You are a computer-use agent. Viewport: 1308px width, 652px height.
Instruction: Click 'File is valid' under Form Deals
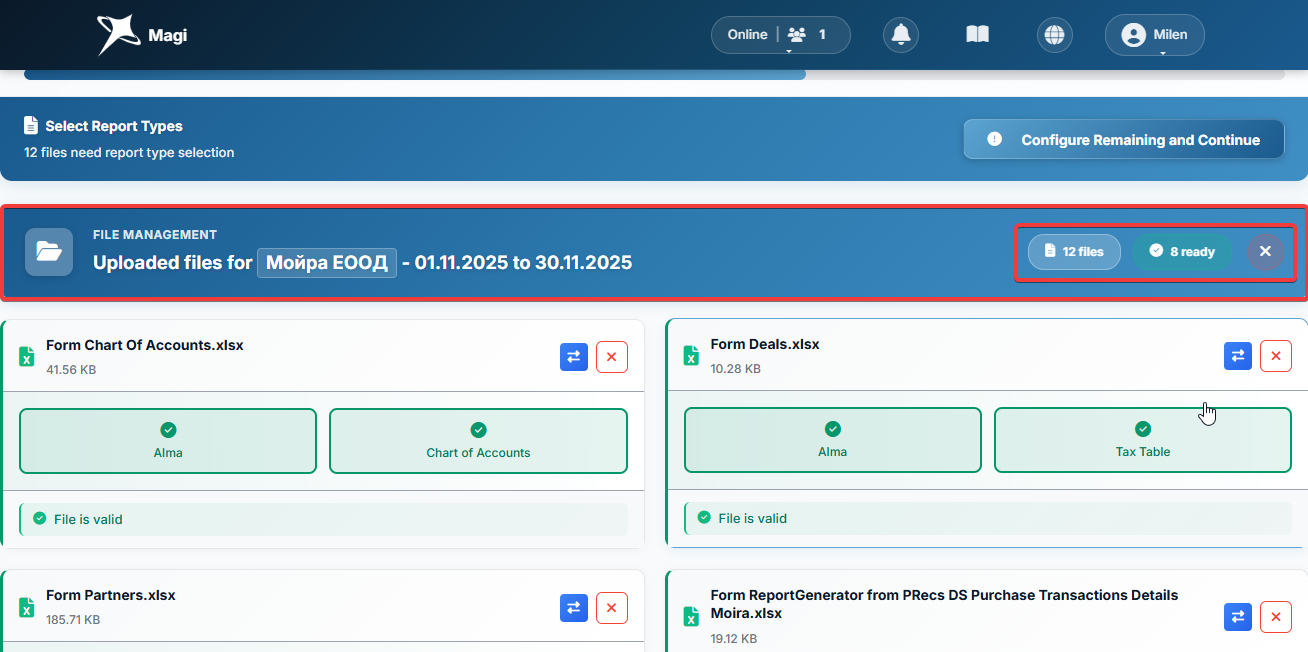pos(752,518)
